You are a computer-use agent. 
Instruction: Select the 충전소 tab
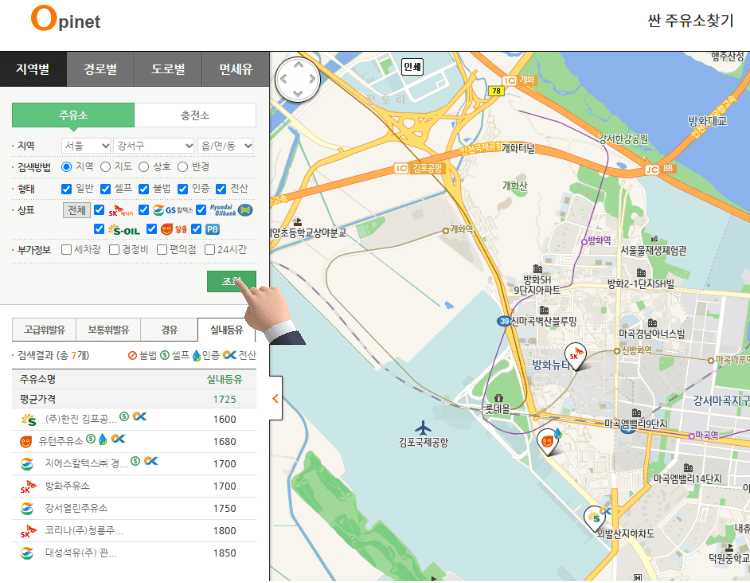point(195,115)
